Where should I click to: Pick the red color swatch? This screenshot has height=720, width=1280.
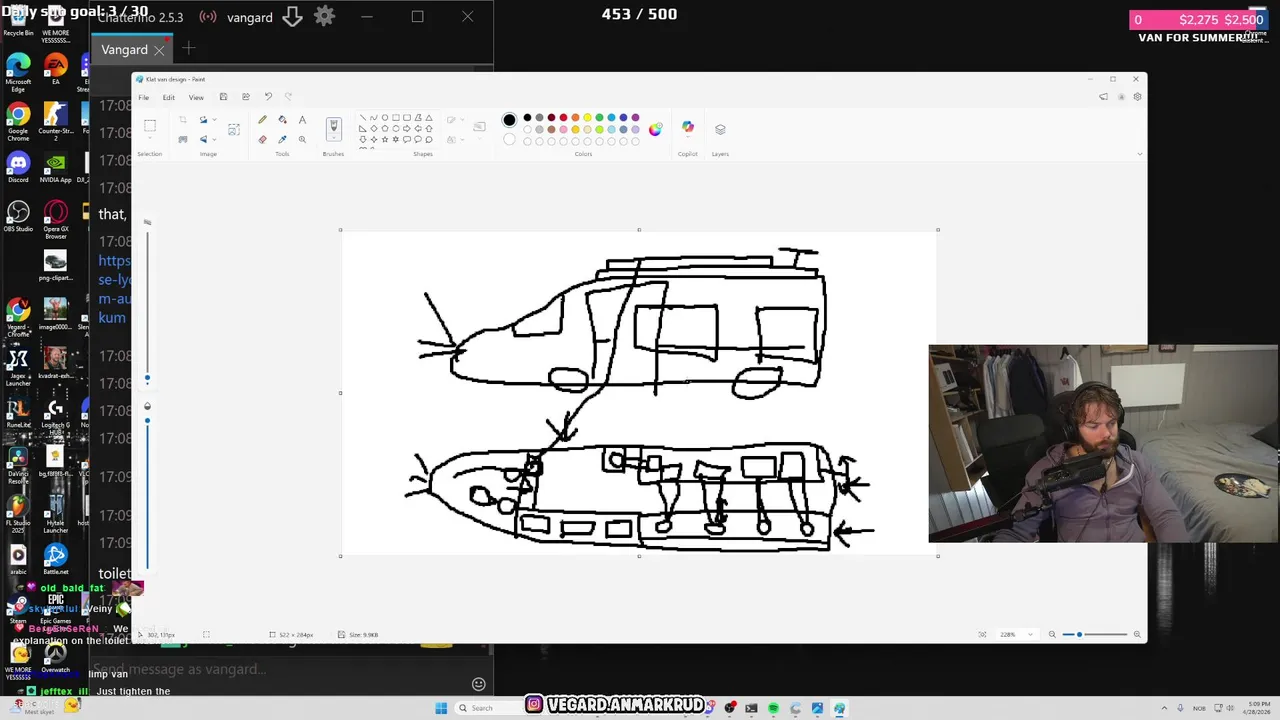tap(563, 117)
